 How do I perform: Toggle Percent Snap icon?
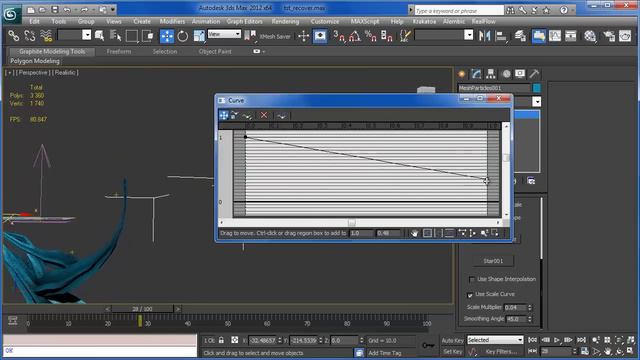pos(370,36)
